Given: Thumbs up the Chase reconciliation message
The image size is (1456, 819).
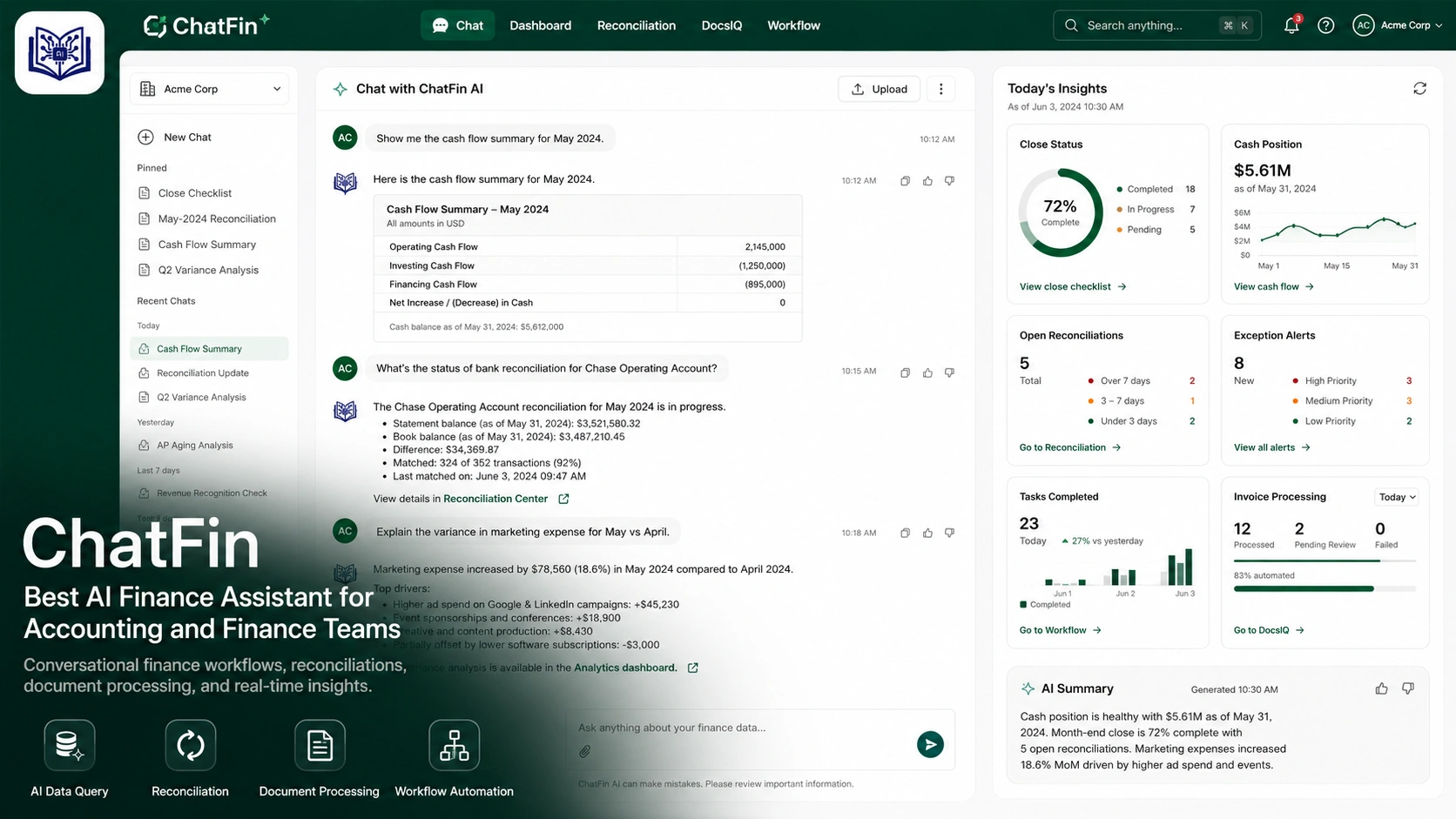Looking at the screenshot, I should coord(927,373).
